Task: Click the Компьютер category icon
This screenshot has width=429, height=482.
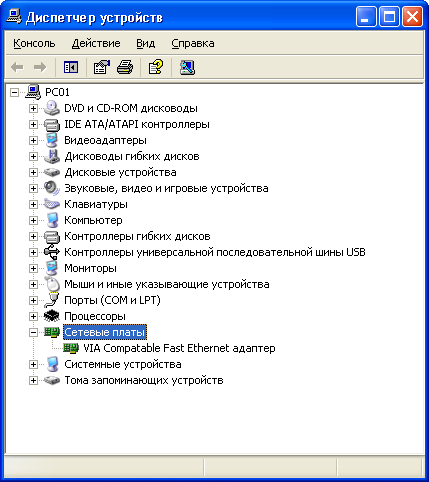Action: 52,220
